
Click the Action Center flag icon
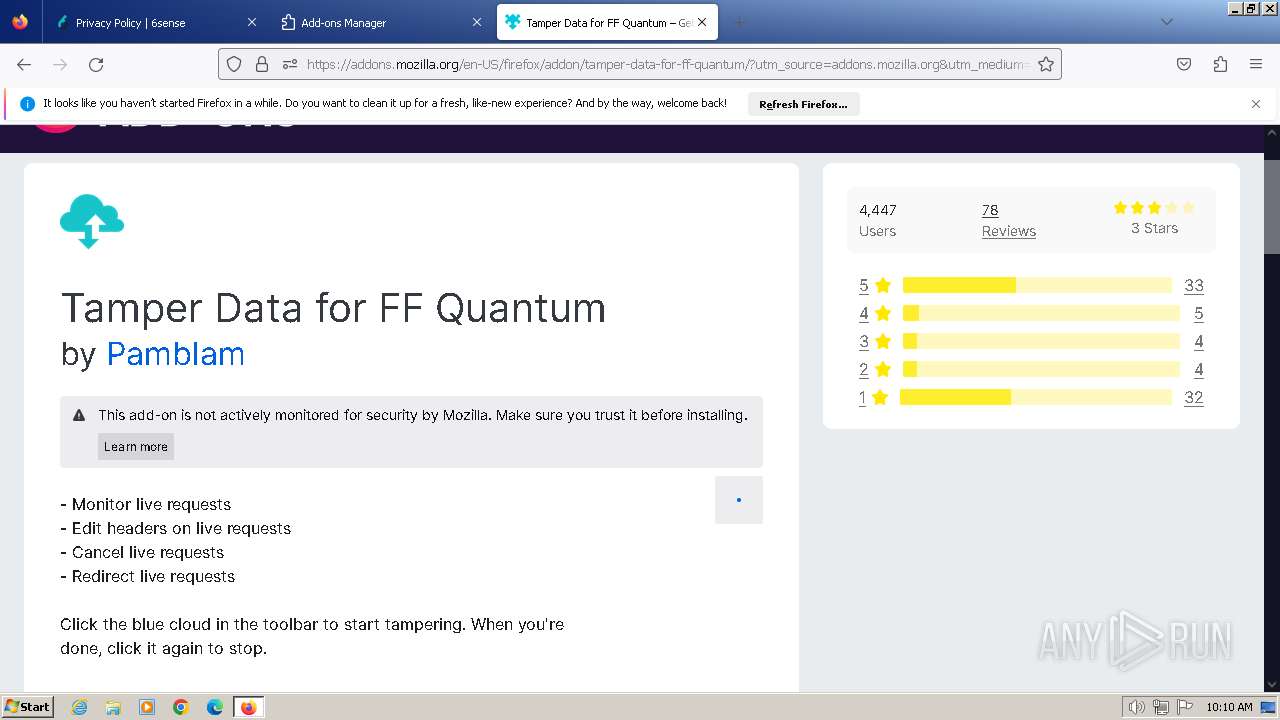(1185, 707)
